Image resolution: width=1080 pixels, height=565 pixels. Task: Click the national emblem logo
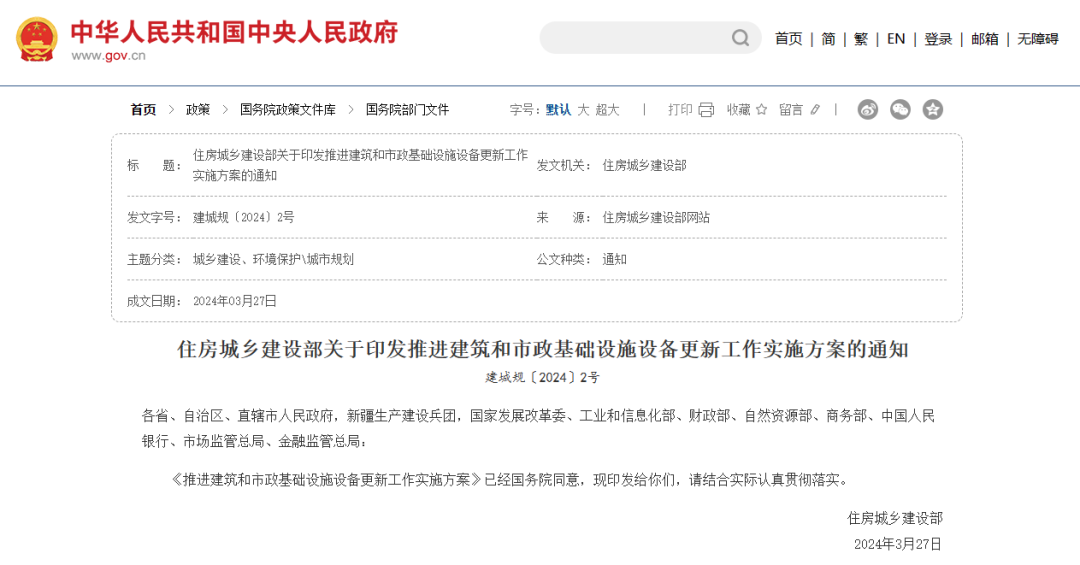tap(37, 39)
